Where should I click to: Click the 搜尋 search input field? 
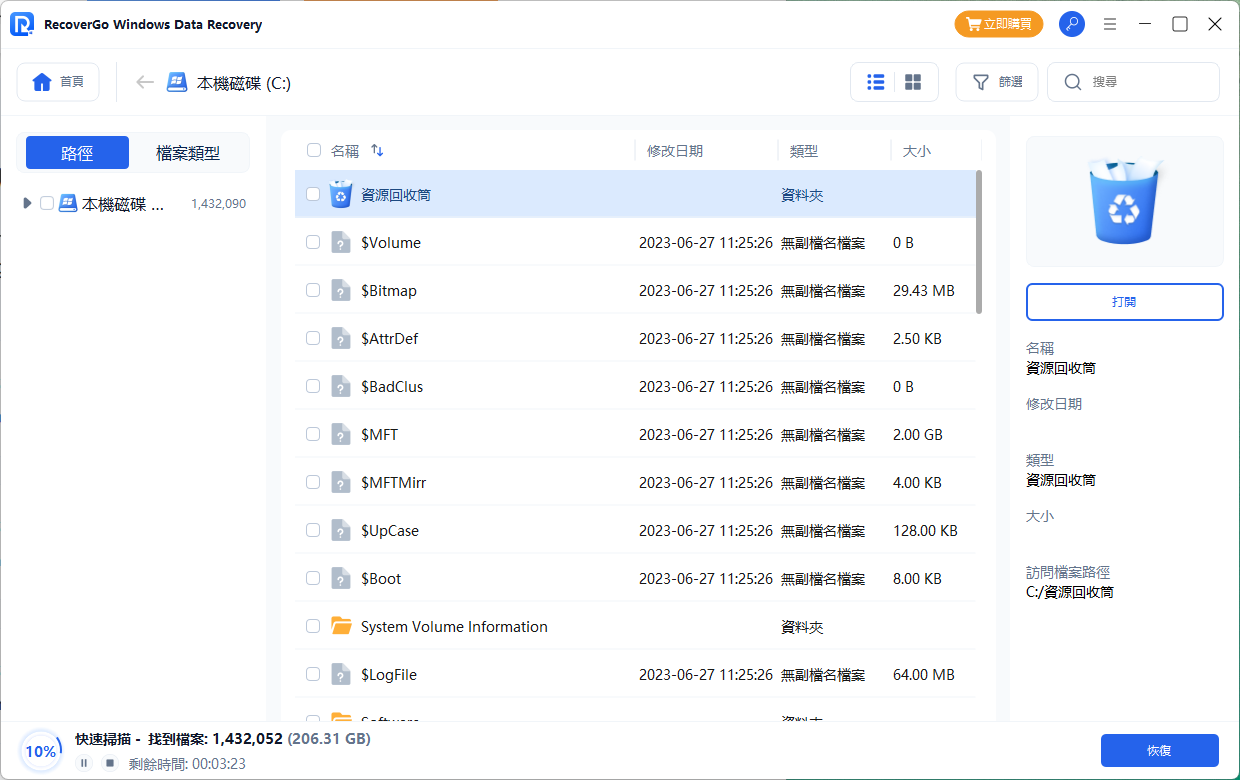point(1145,82)
